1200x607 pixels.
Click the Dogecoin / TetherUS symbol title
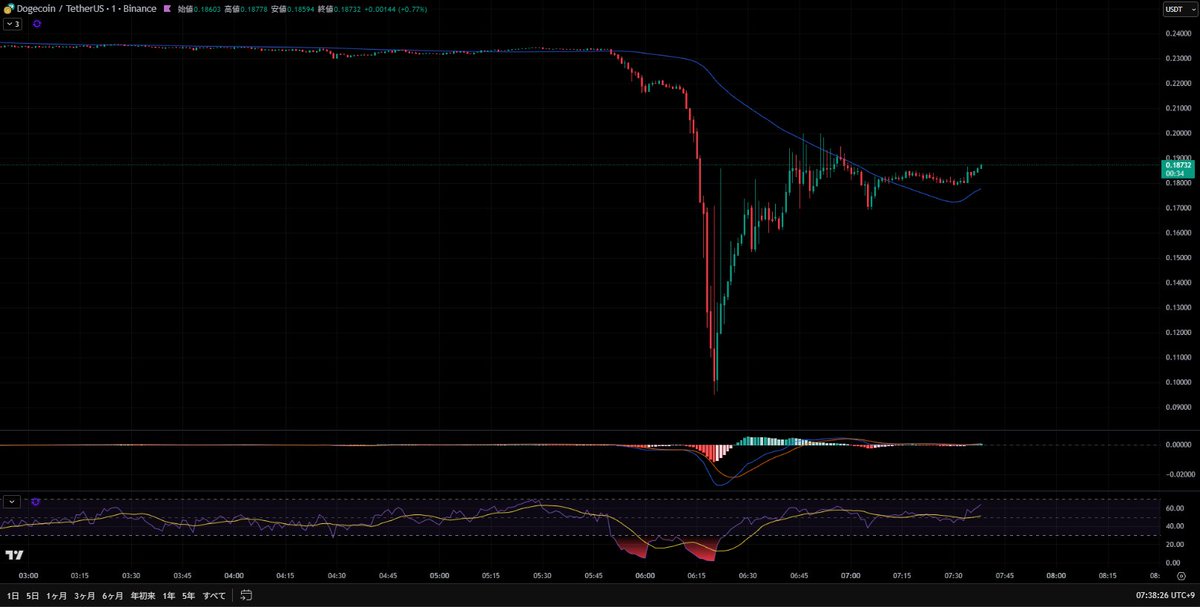click(59, 8)
